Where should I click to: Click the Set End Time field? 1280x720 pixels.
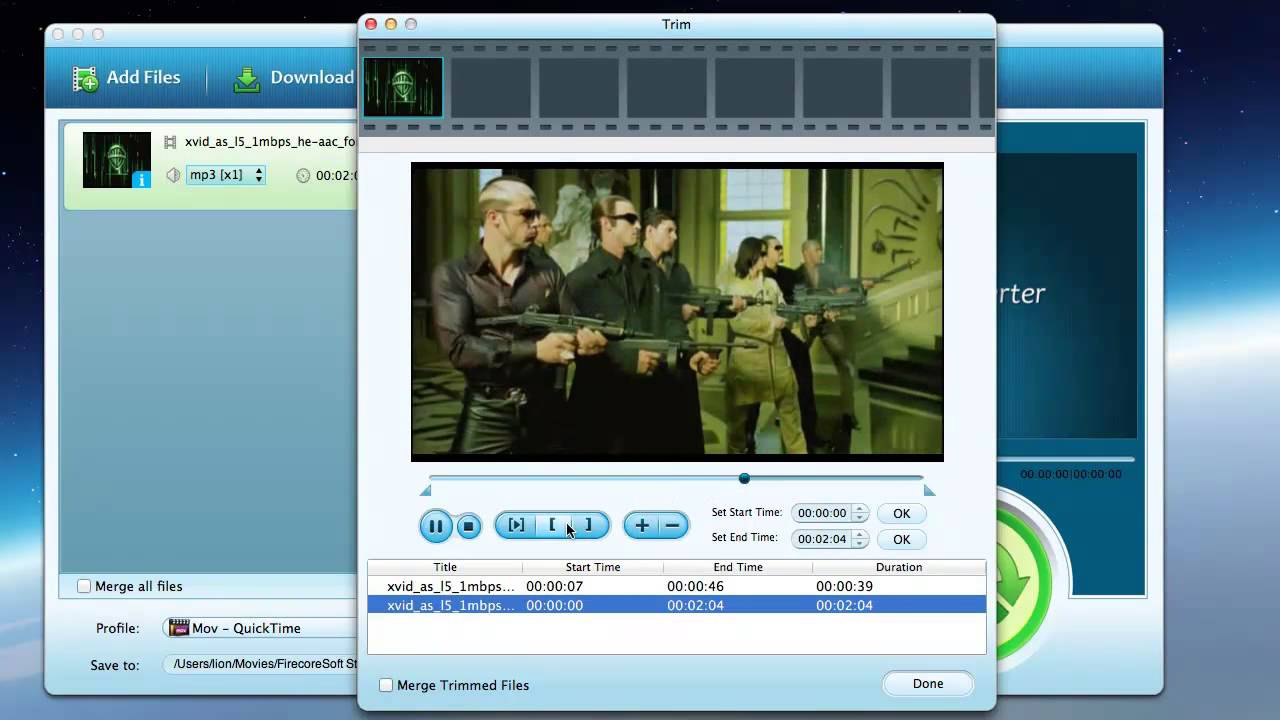click(x=822, y=539)
